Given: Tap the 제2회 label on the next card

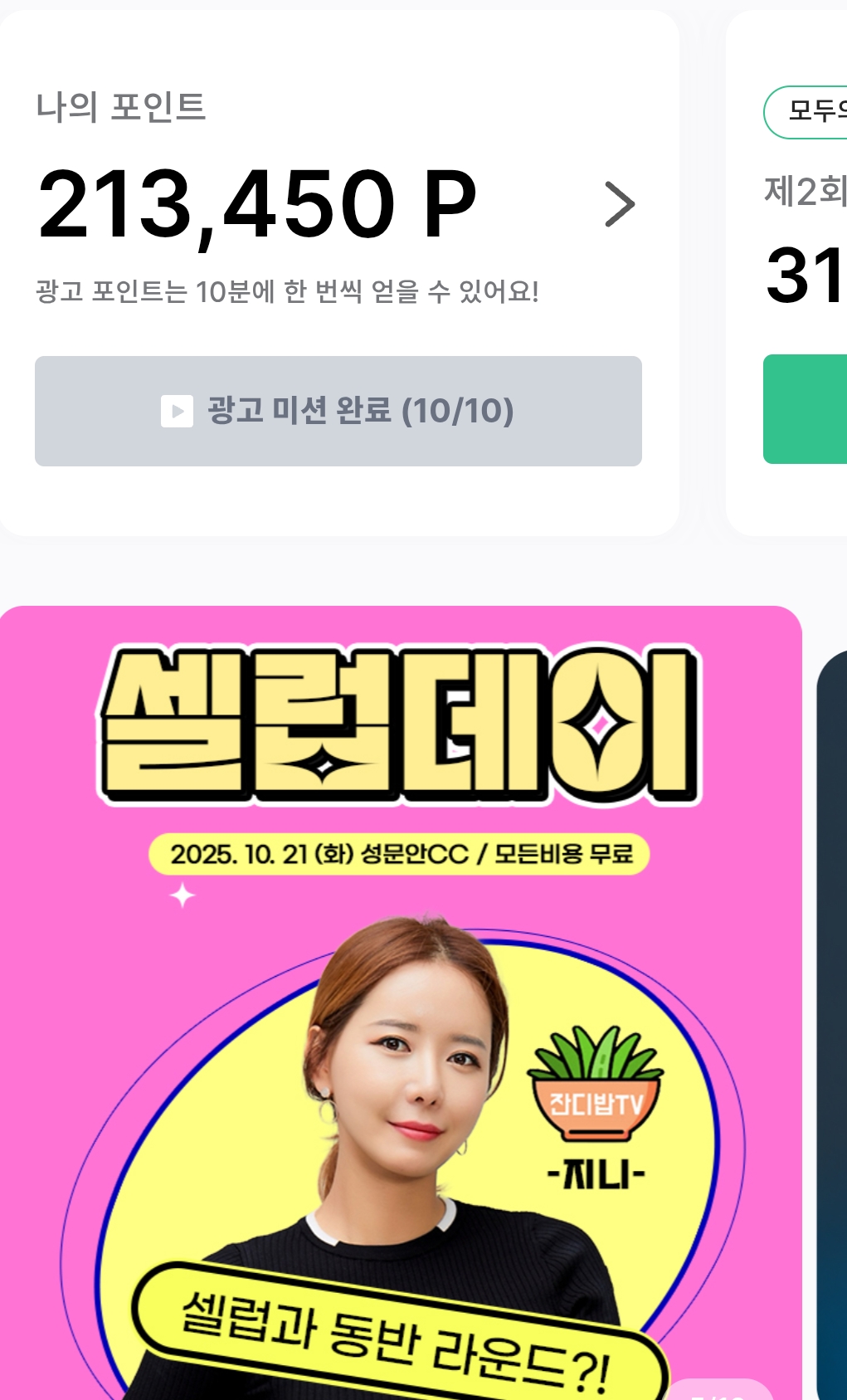Looking at the screenshot, I should click(806, 191).
